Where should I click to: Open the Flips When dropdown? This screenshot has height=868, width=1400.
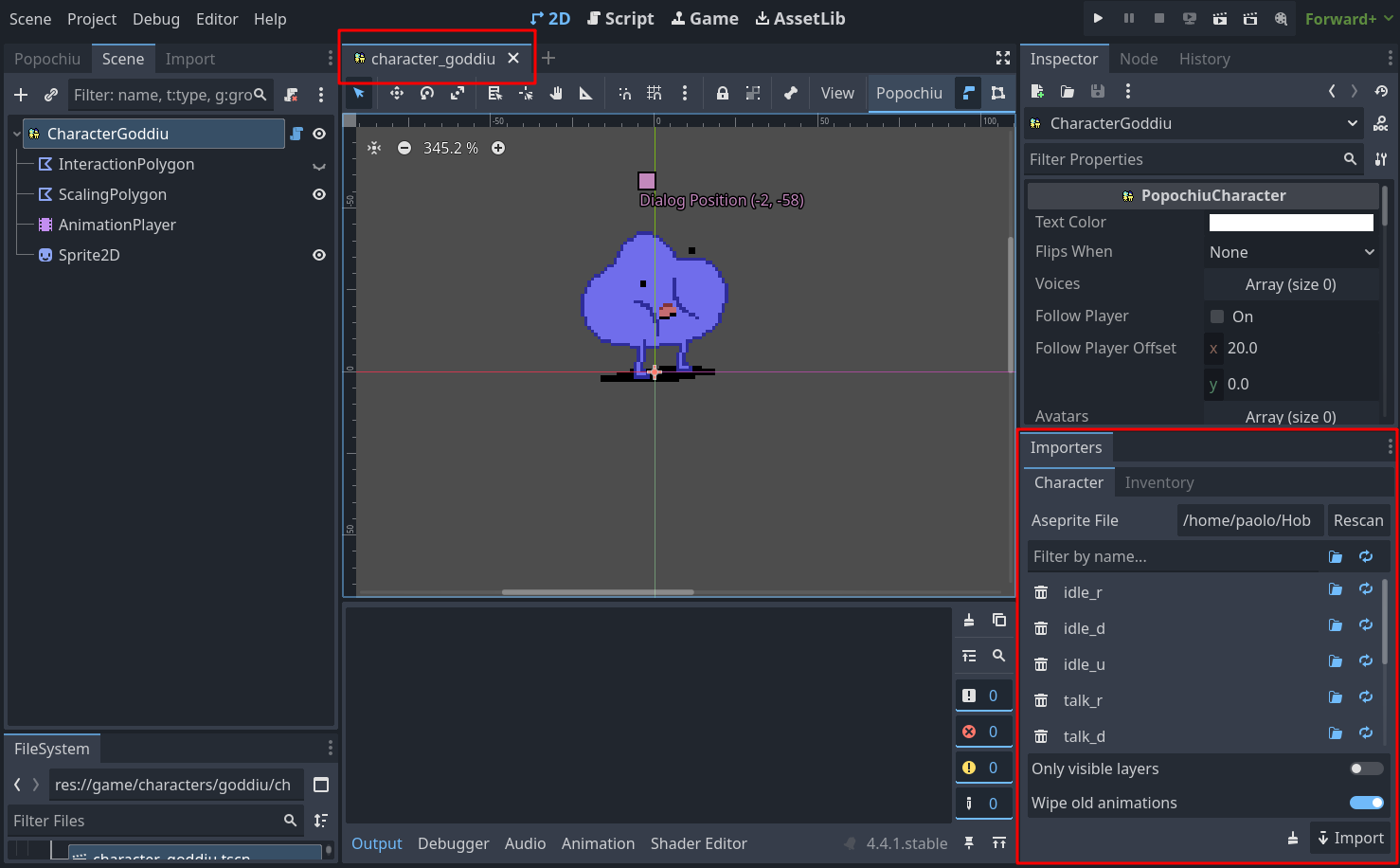pyautogui.click(x=1291, y=252)
